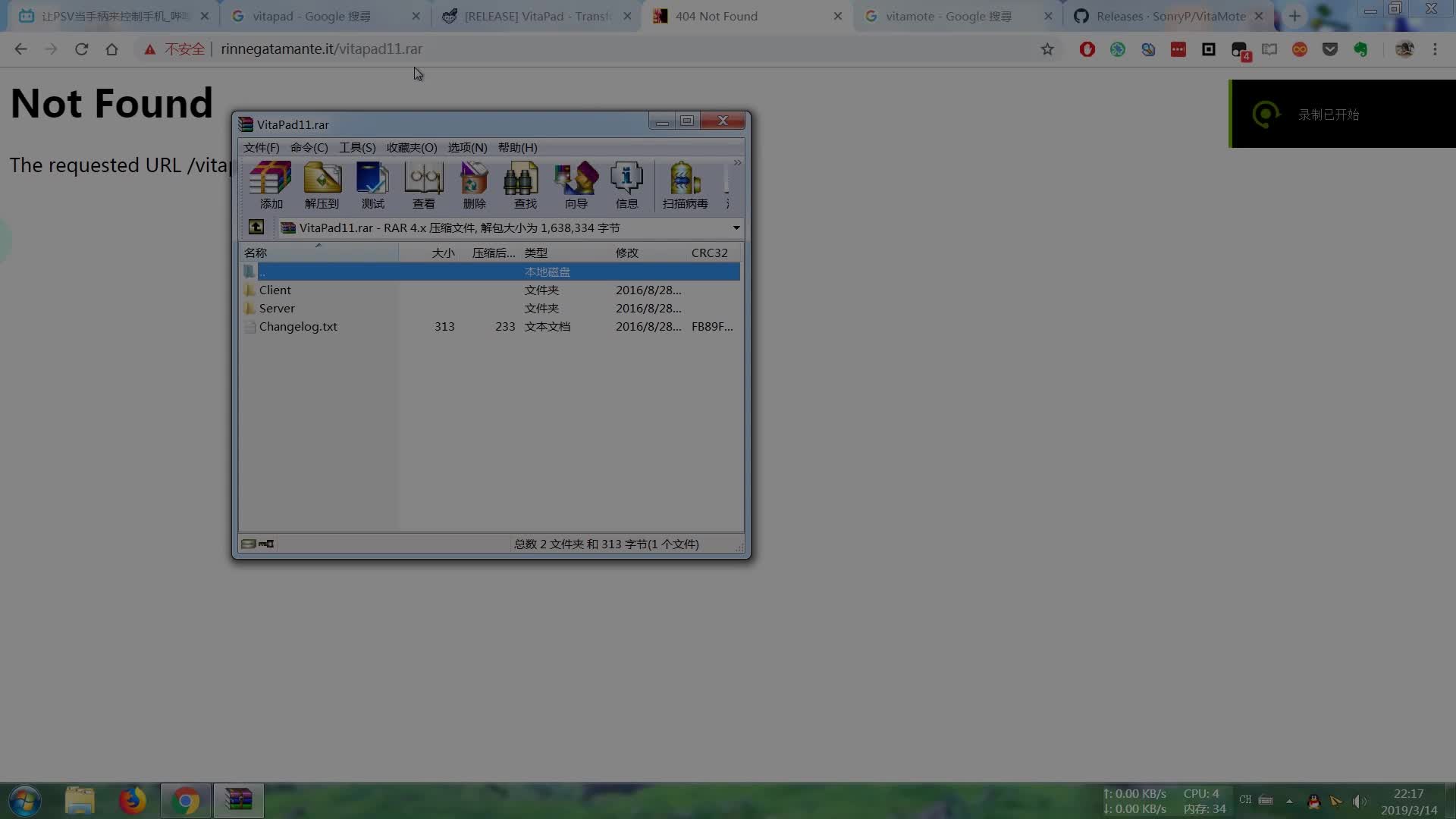Click the WinRAR taskbar icon
This screenshot has width=1456, height=819.
(238, 801)
